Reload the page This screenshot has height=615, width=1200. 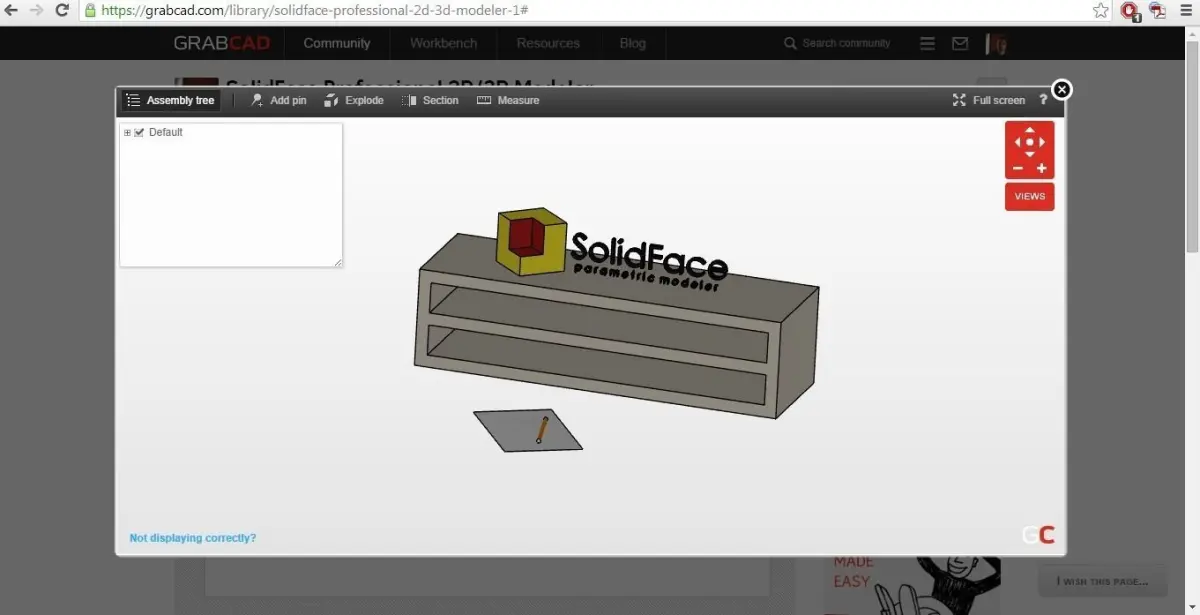[62, 10]
